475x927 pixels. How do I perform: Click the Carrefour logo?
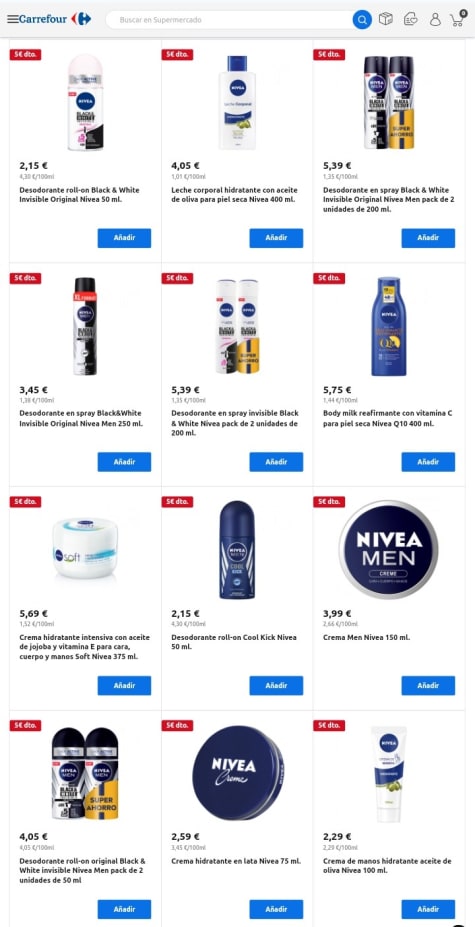click(x=55, y=19)
